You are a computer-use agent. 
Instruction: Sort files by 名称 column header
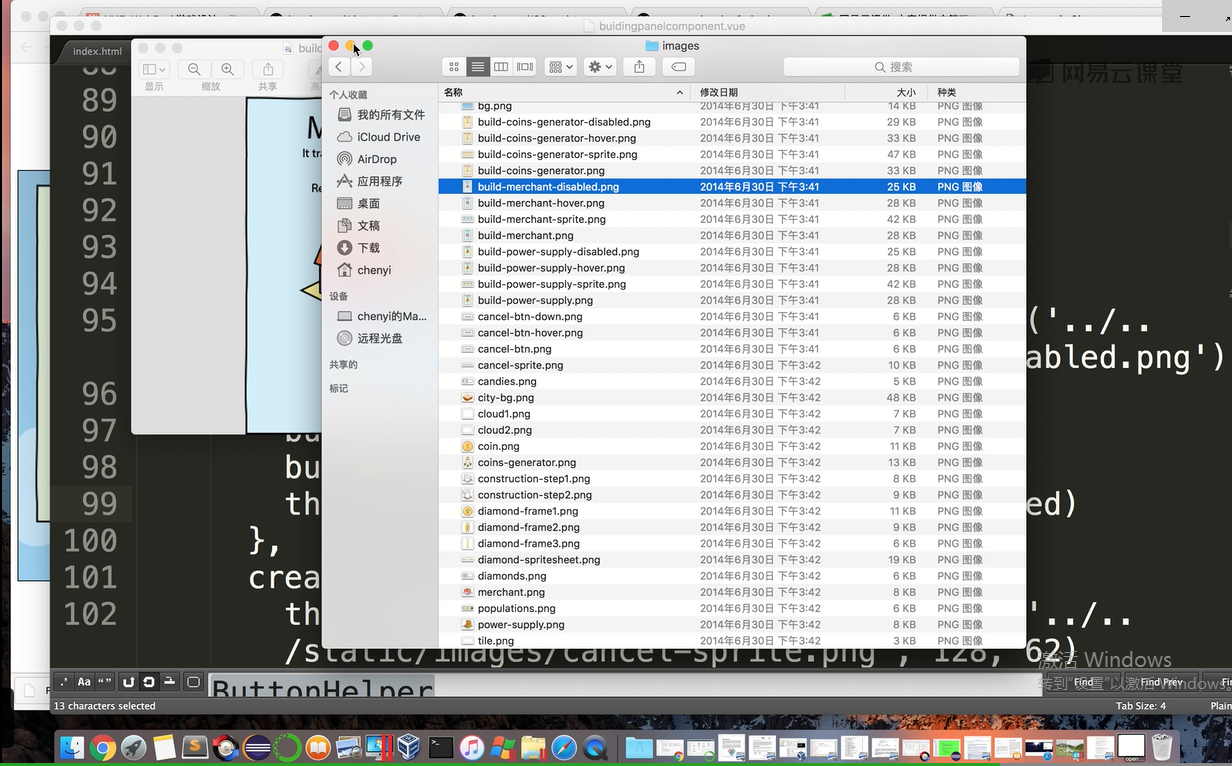click(x=565, y=92)
